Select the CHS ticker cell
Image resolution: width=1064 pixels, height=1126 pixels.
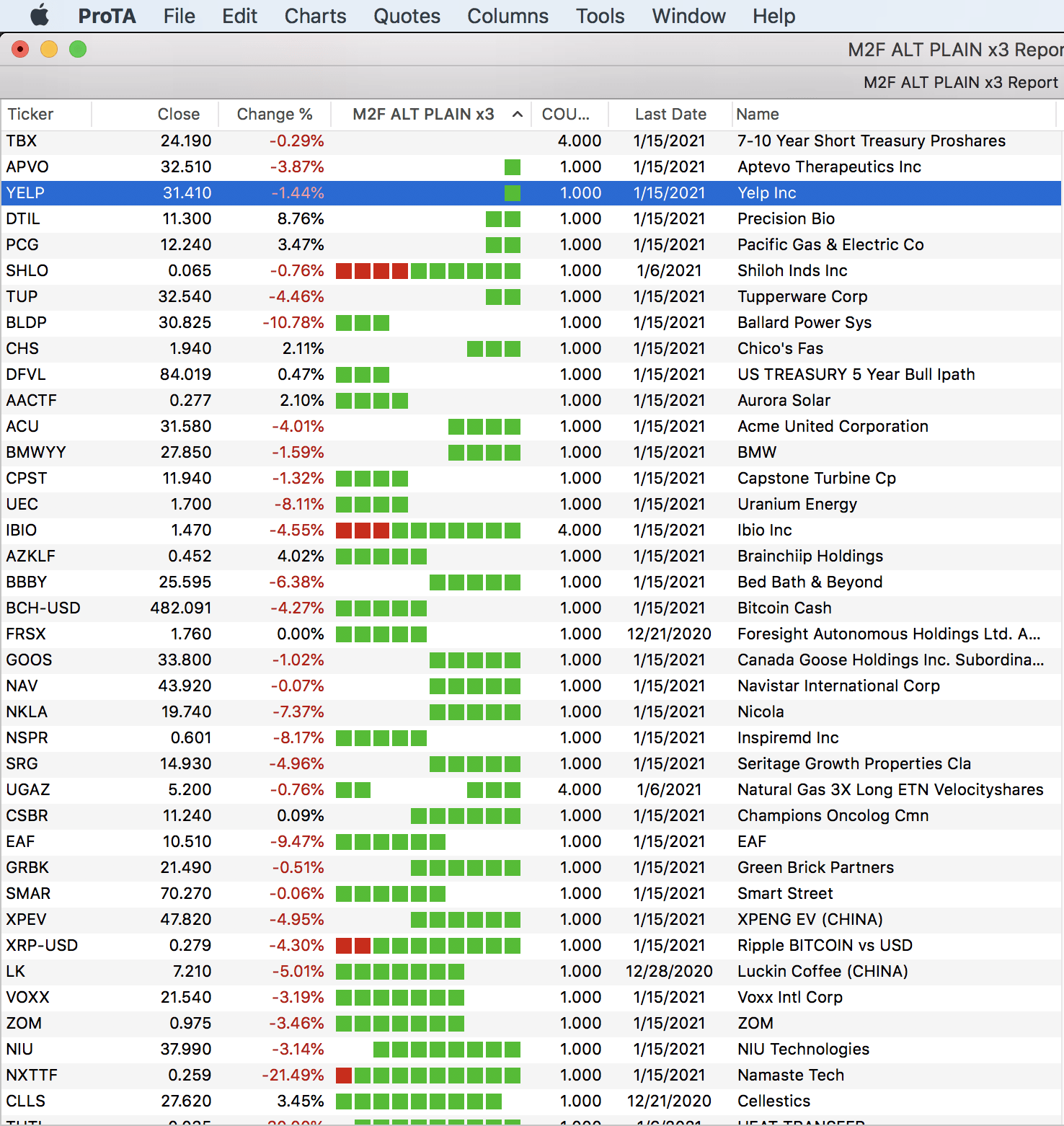point(22,348)
